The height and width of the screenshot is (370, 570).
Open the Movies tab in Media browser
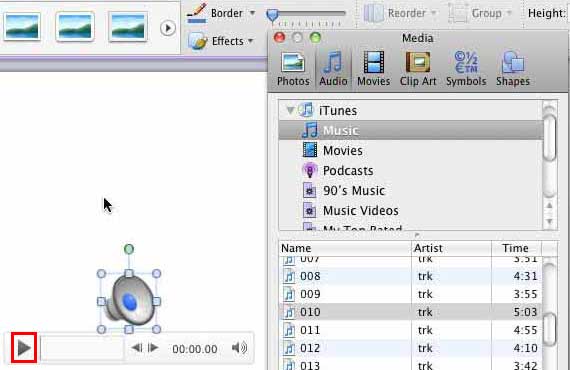(x=374, y=69)
